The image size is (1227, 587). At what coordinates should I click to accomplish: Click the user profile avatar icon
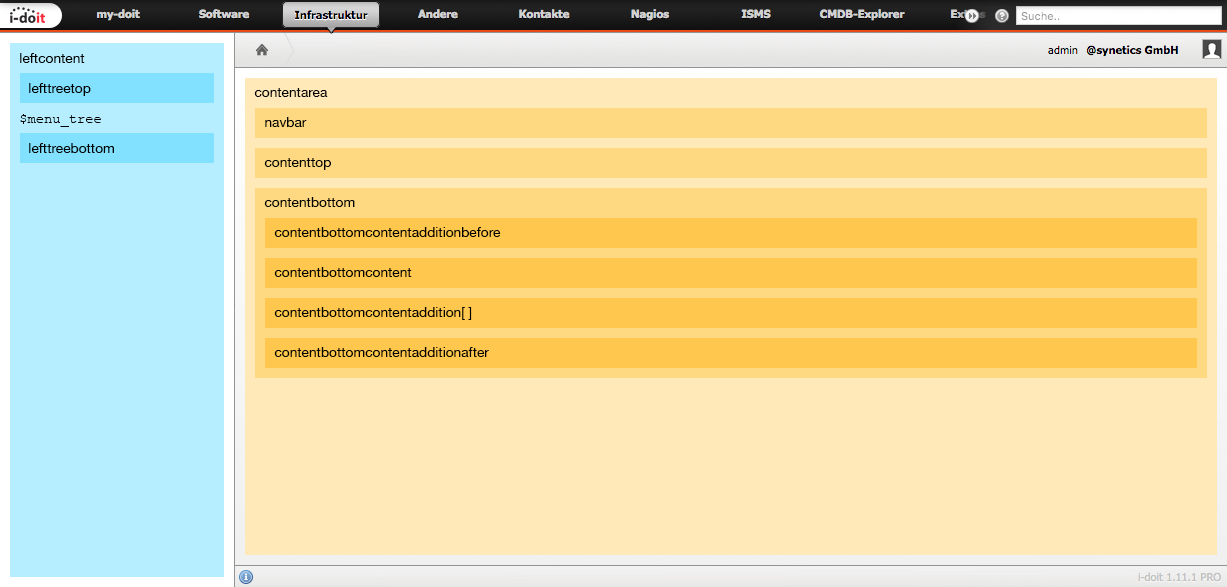click(1211, 50)
